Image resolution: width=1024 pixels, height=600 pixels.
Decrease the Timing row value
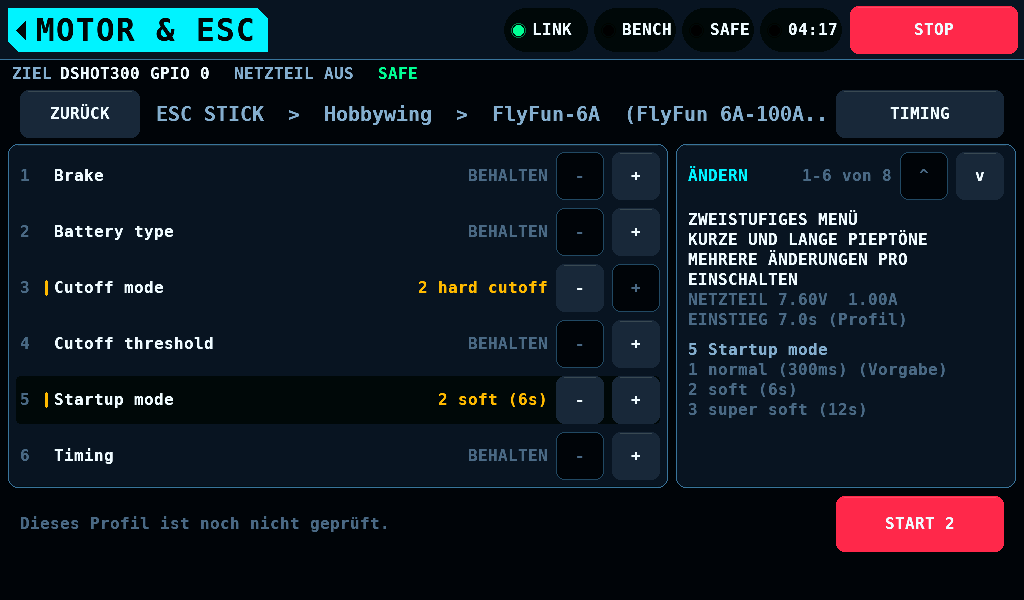tap(579, 456)
